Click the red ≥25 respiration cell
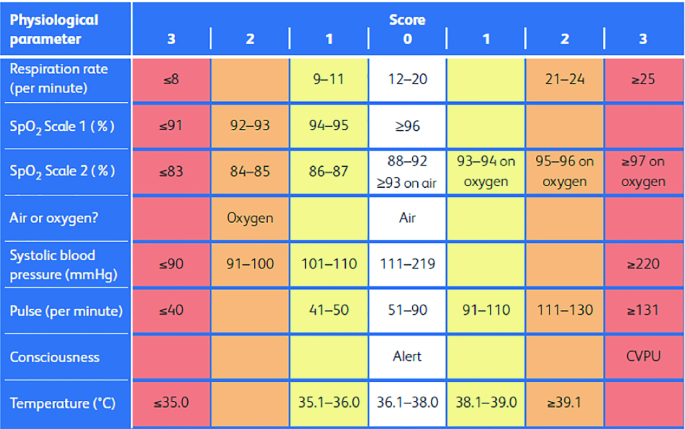This screenshot has width=685, height=429. point(644,79)
